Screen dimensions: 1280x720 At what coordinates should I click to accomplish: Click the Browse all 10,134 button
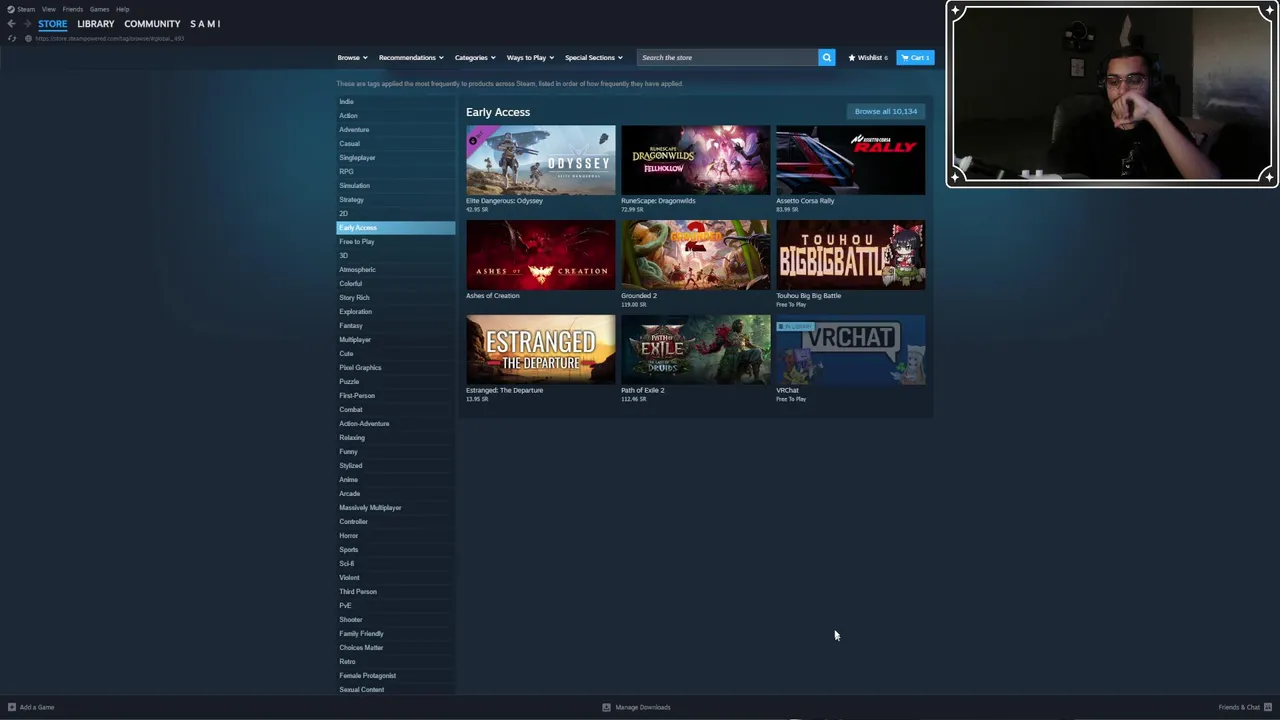pos(886,111)
